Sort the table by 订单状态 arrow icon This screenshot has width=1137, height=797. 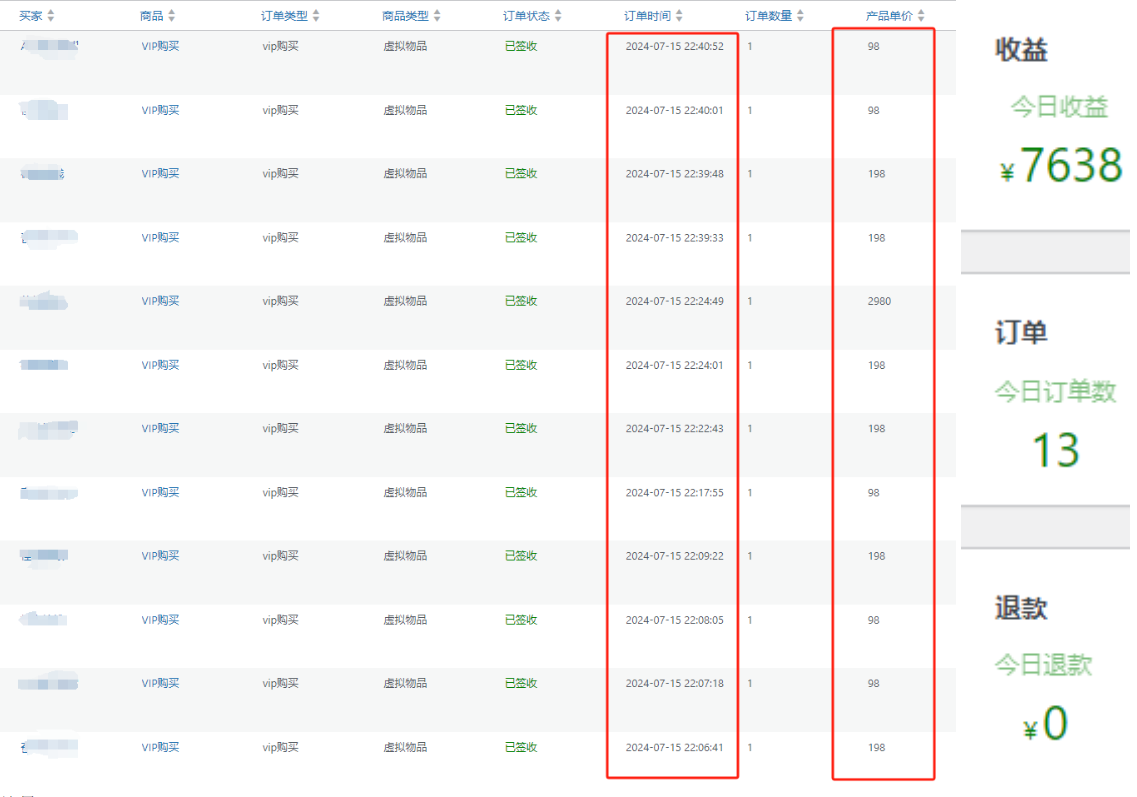click(558, 16)
